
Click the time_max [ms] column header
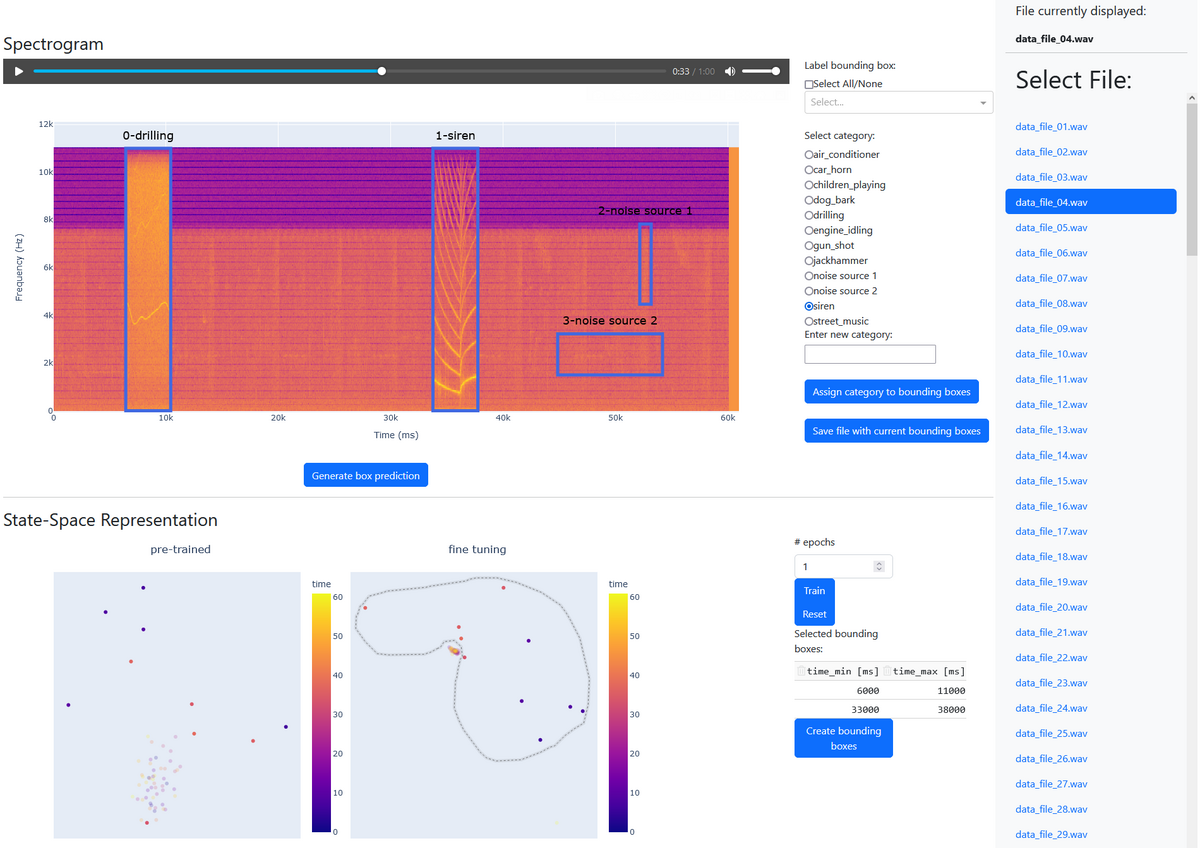click(x=924, y=671)
